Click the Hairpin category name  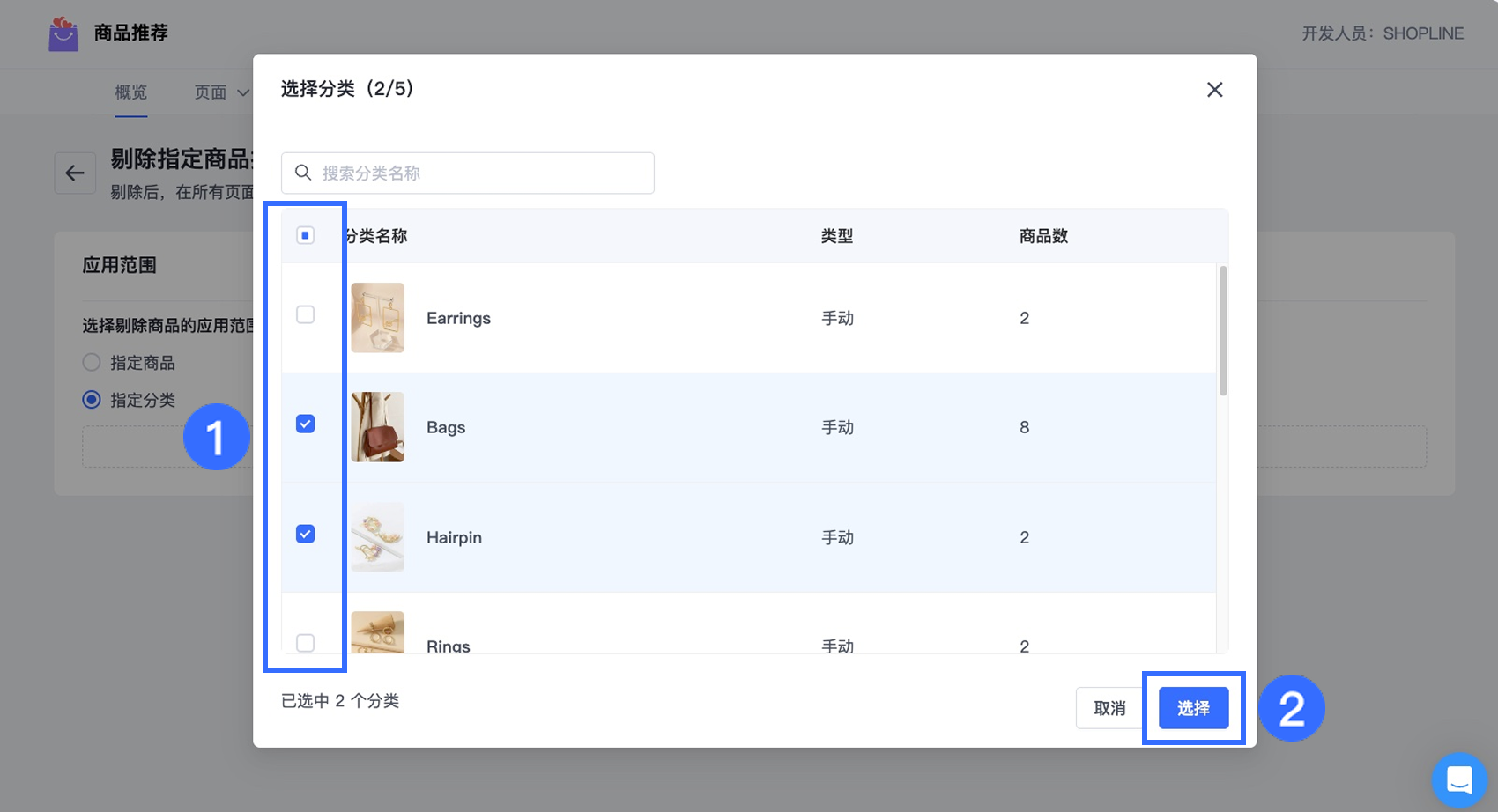[x=454, y=537]
